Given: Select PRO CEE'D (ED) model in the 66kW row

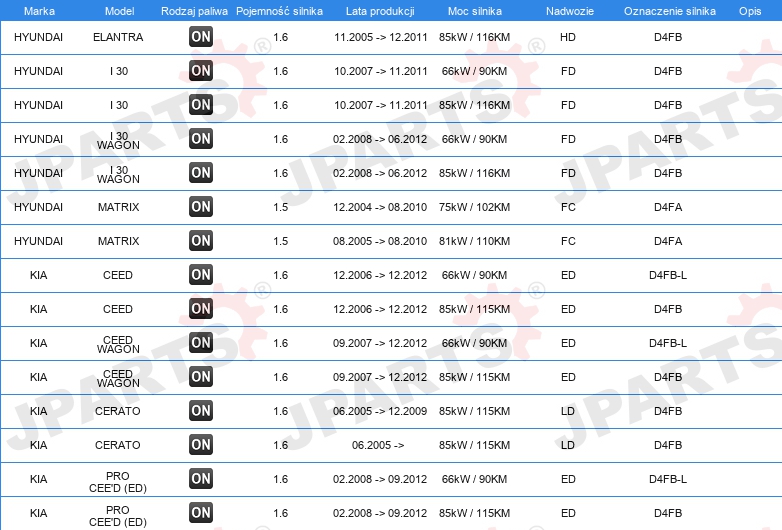Looking at the screenshot, I should (118, 482).
